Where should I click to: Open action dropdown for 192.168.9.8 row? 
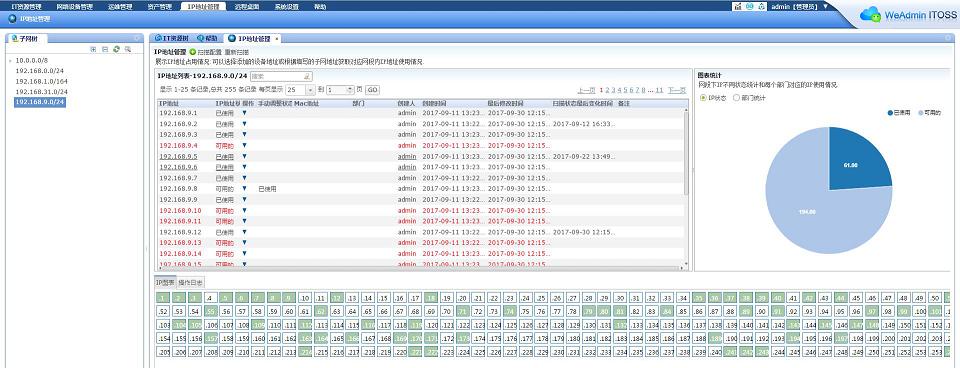click(x=244, y=189)
